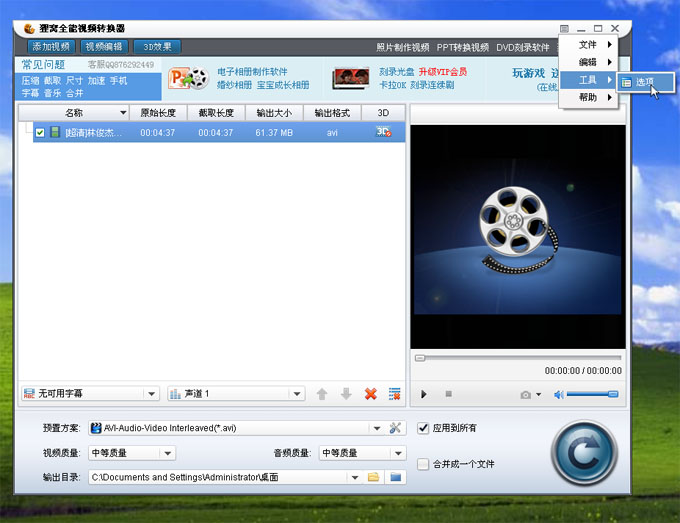This screenshot has height=523, width=680.
Task: Click the 输出格式 column header
Action: click(x=332, y=113)
